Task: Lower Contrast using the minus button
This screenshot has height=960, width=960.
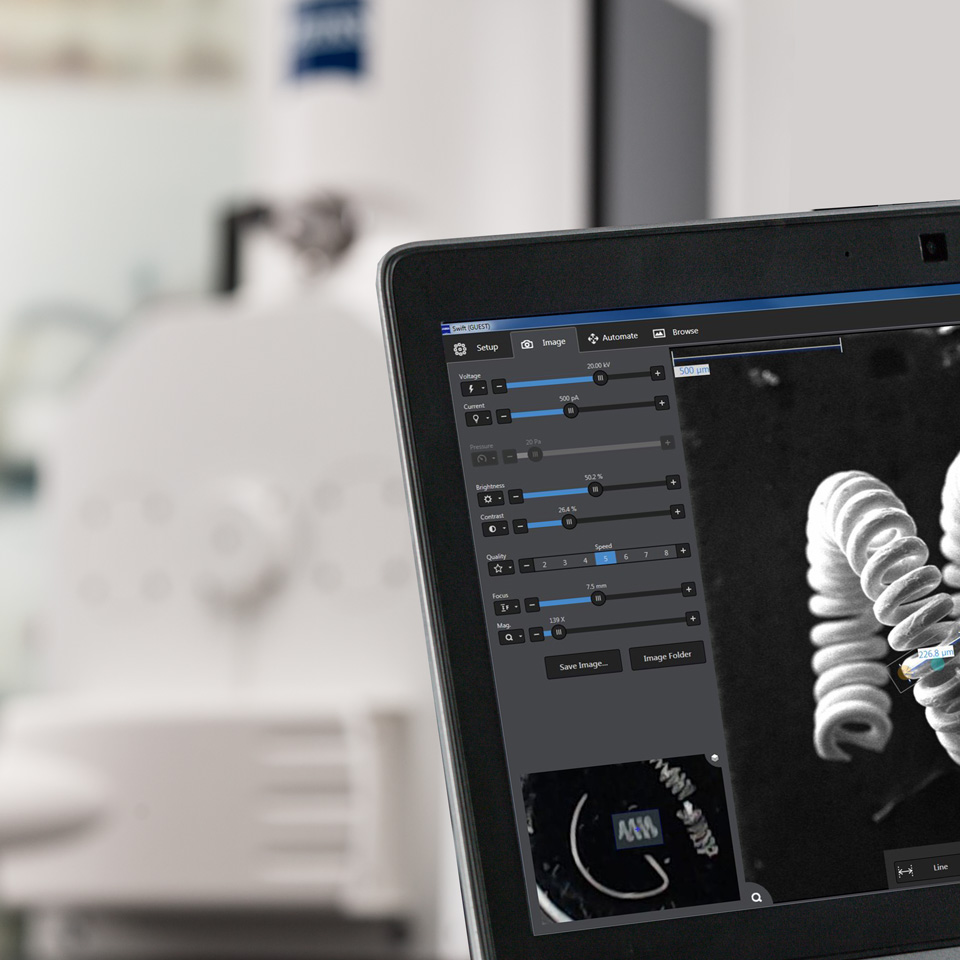Action: [x=520, y=526]
